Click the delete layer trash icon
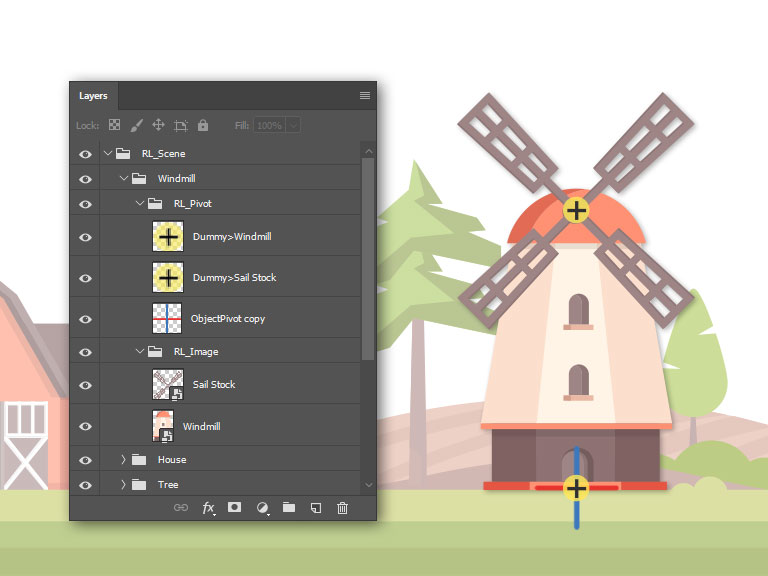The image size is (768, 576). (x=342, y=508)
